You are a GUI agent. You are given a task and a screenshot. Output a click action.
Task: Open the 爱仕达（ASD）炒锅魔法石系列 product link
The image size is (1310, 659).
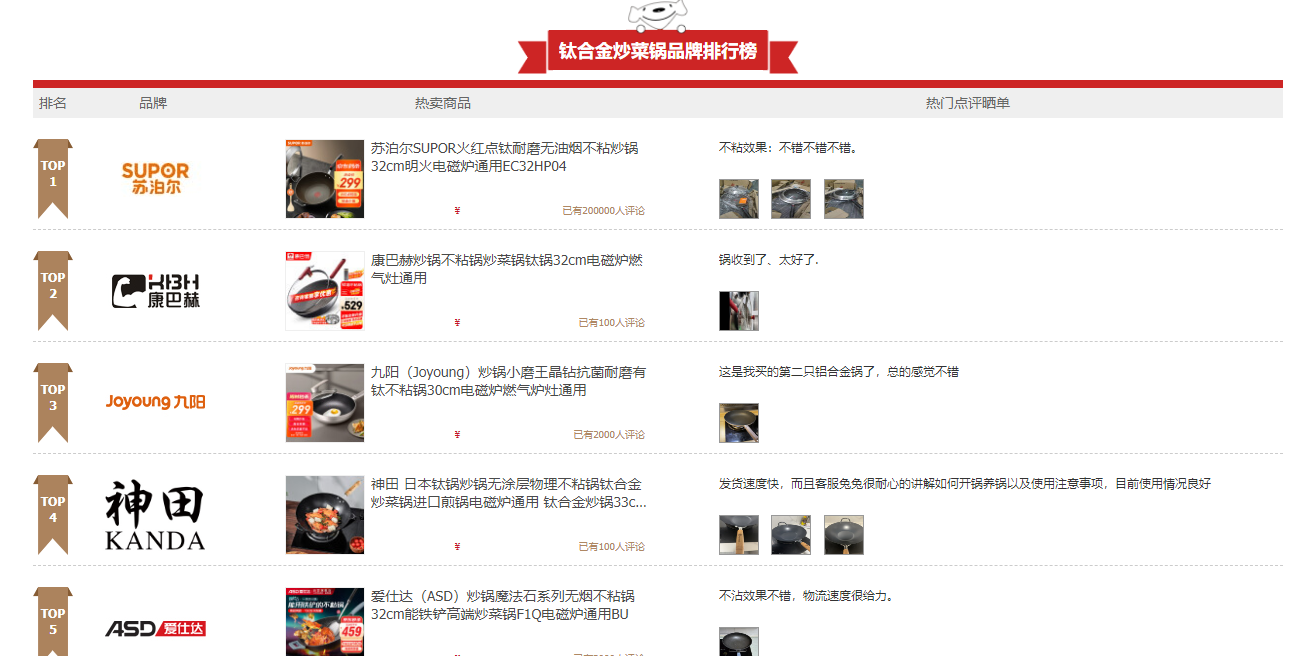click(502, 605)
